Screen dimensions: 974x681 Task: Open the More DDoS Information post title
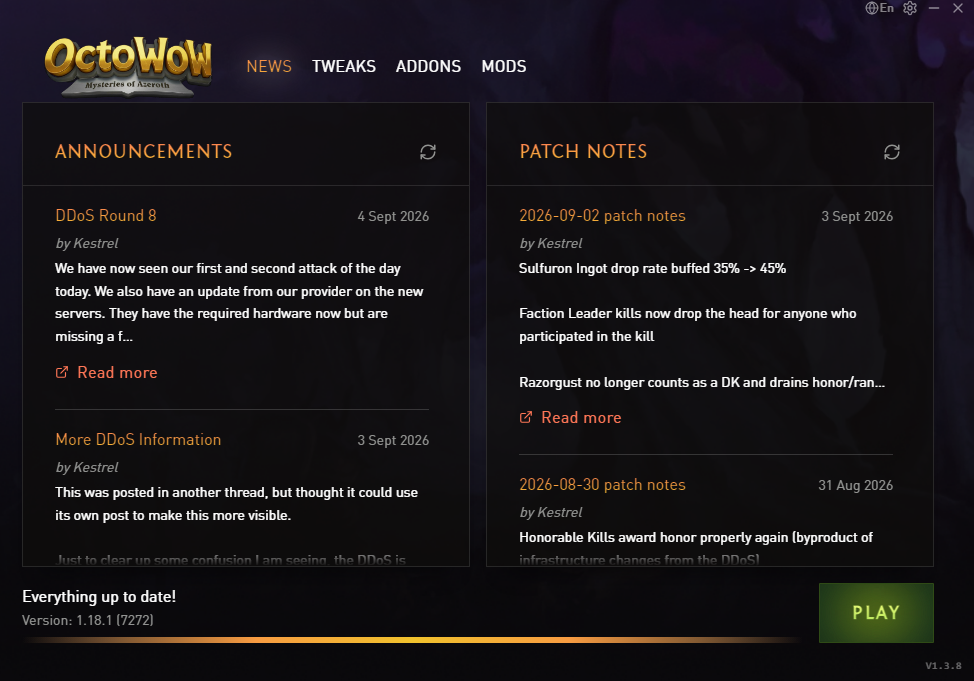(x=138, y=439)
